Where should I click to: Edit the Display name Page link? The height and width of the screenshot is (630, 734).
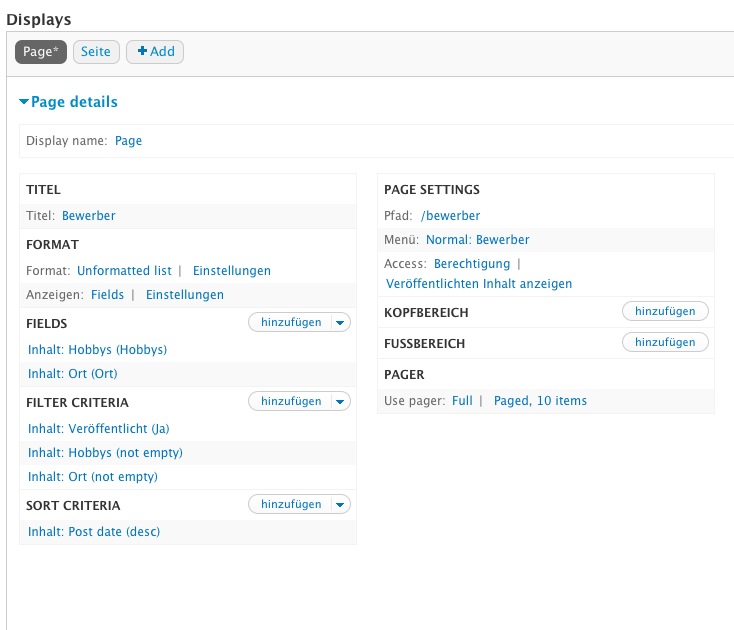coord(128,141)
